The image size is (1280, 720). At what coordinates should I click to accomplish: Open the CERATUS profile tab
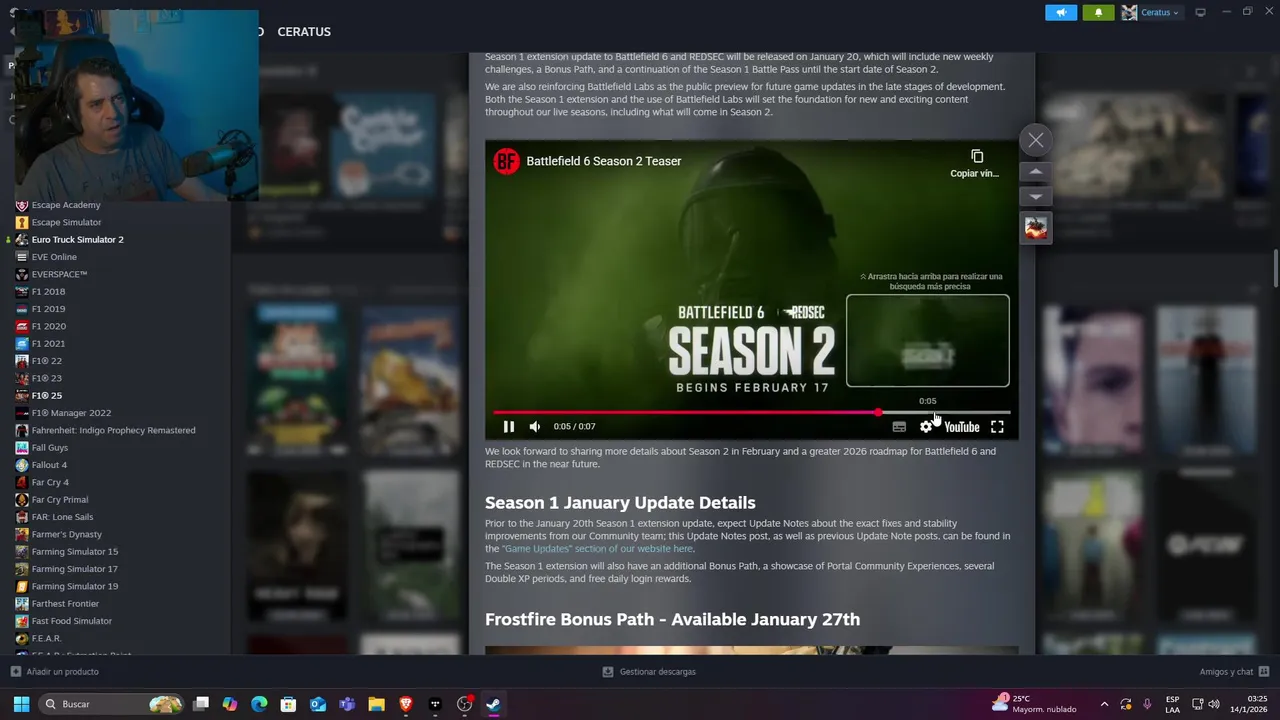tap(304, 32)
